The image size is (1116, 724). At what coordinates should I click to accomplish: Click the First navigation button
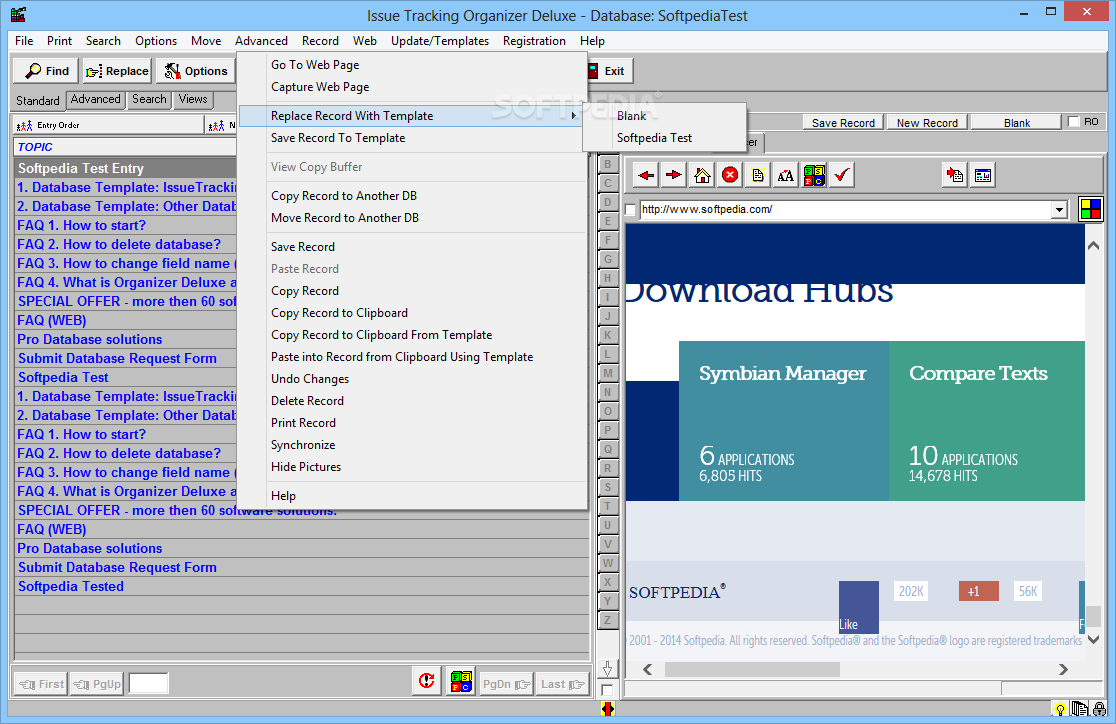click(41, 684)
